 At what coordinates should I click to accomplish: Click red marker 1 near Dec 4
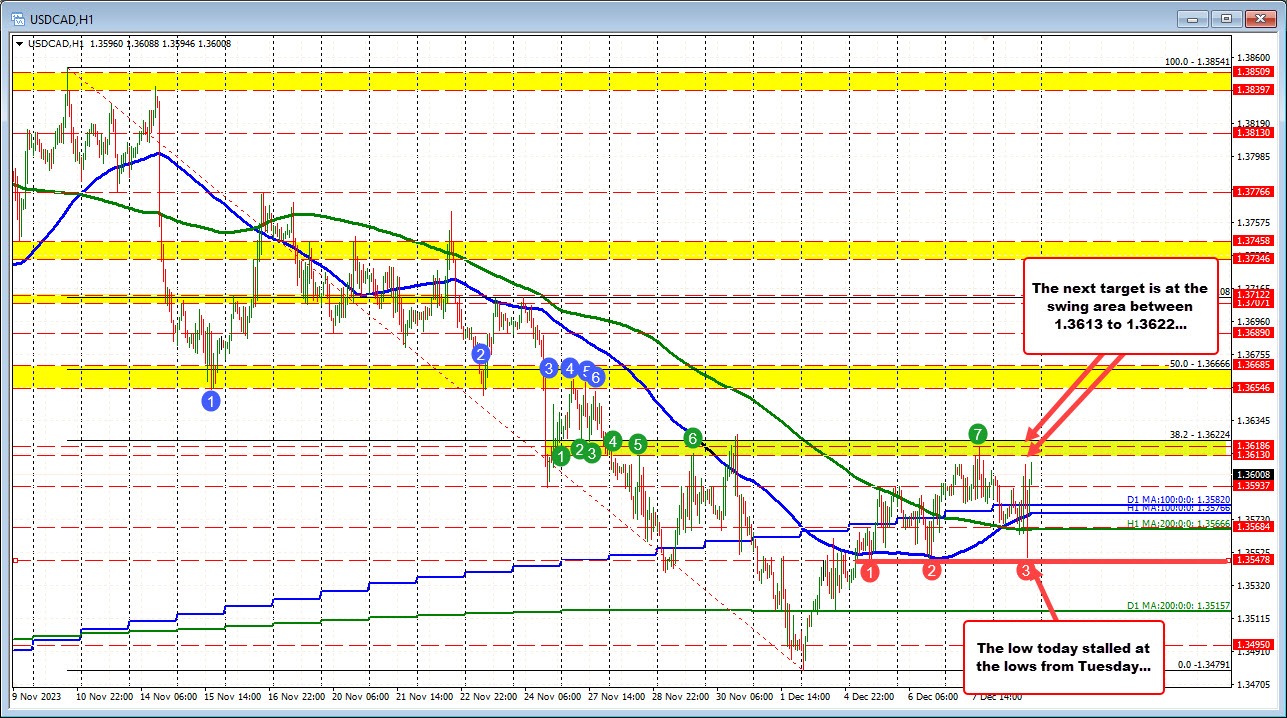[x=869, y=571]
